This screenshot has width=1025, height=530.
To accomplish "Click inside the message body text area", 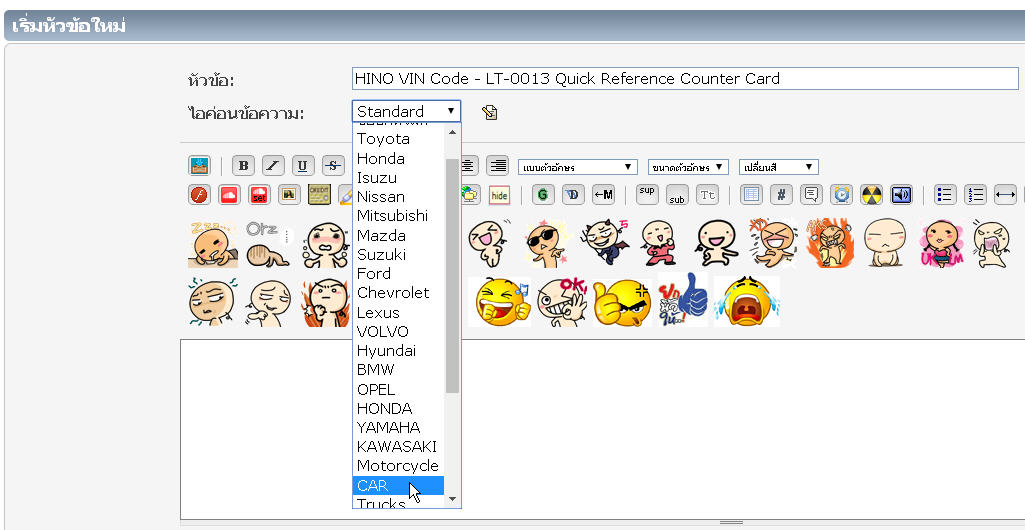I will [601, 429].
